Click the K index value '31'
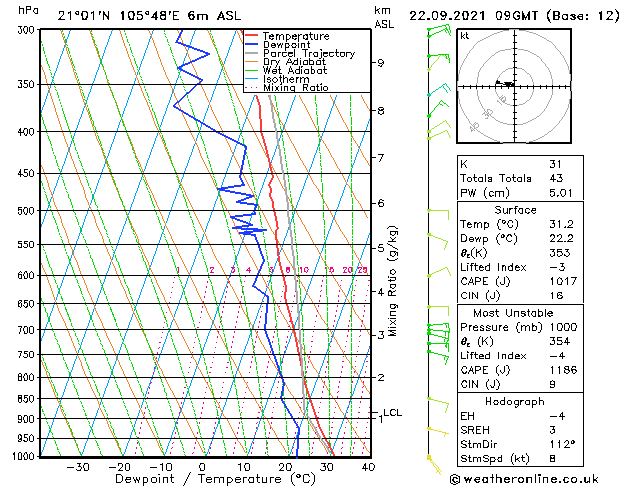Screen dimensions: 629x486 556,164
